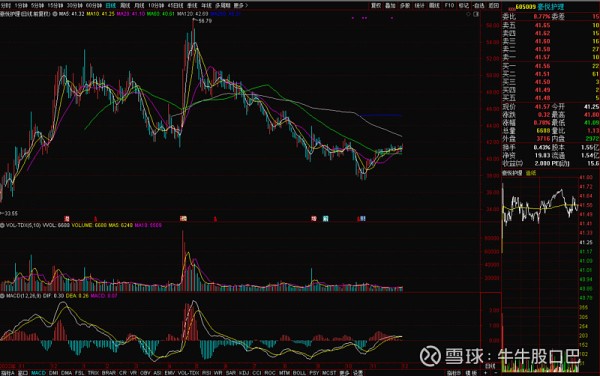The image size is (600, 376).
Task: Click the 返回 return button
Action: [494, 6]
